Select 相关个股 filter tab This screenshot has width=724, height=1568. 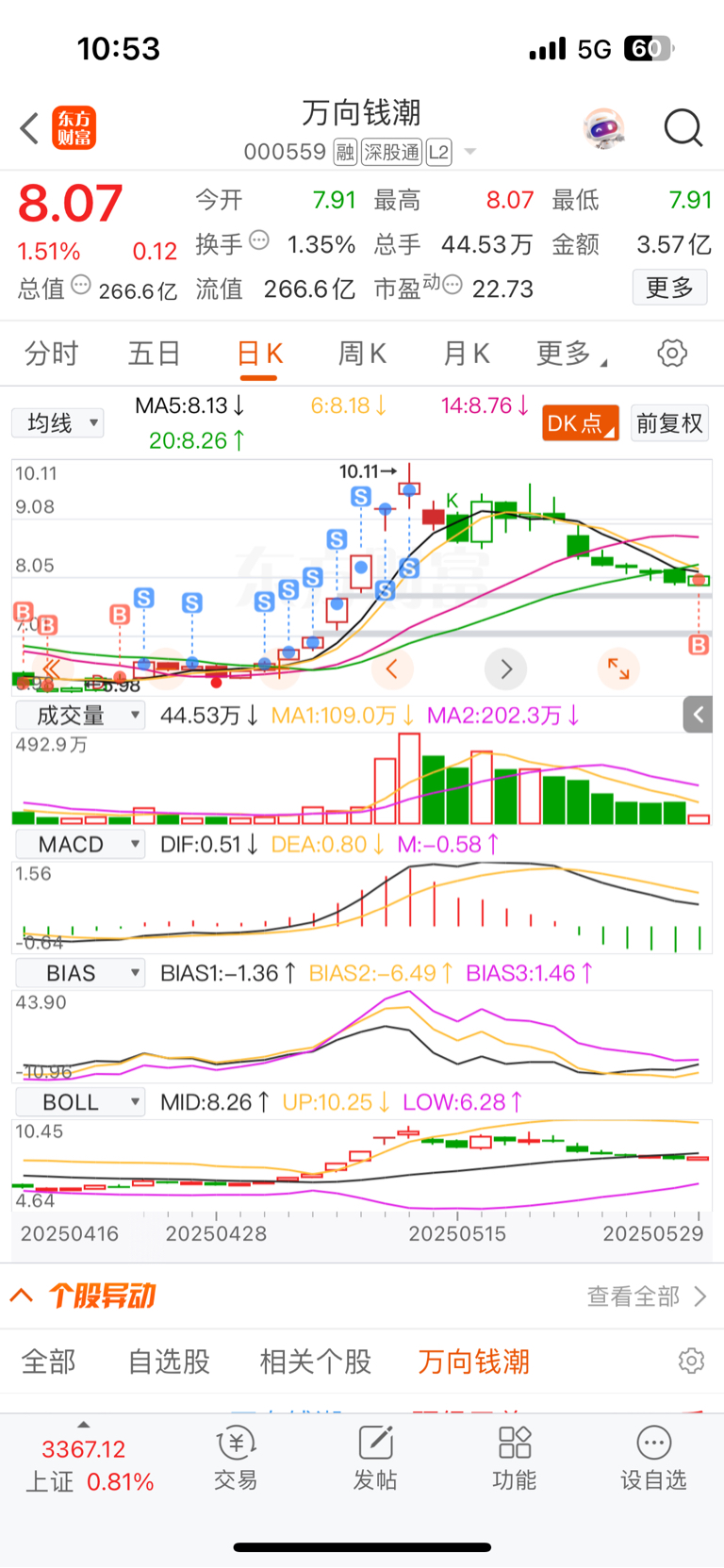316,1362
